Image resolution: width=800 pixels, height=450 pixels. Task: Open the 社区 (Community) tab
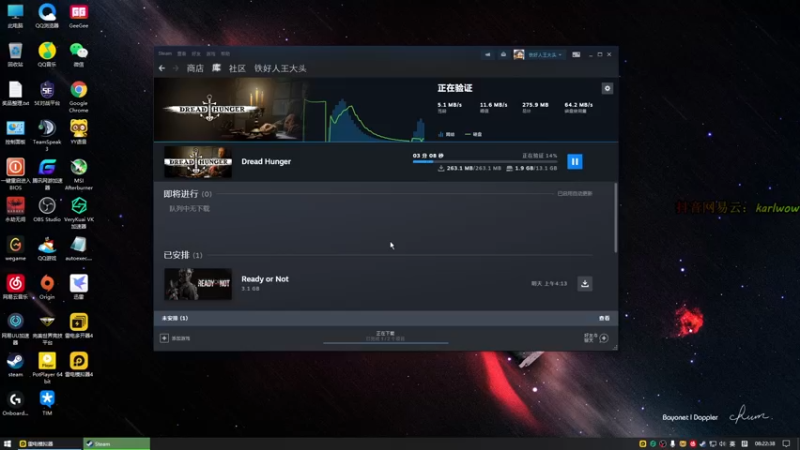237,68
